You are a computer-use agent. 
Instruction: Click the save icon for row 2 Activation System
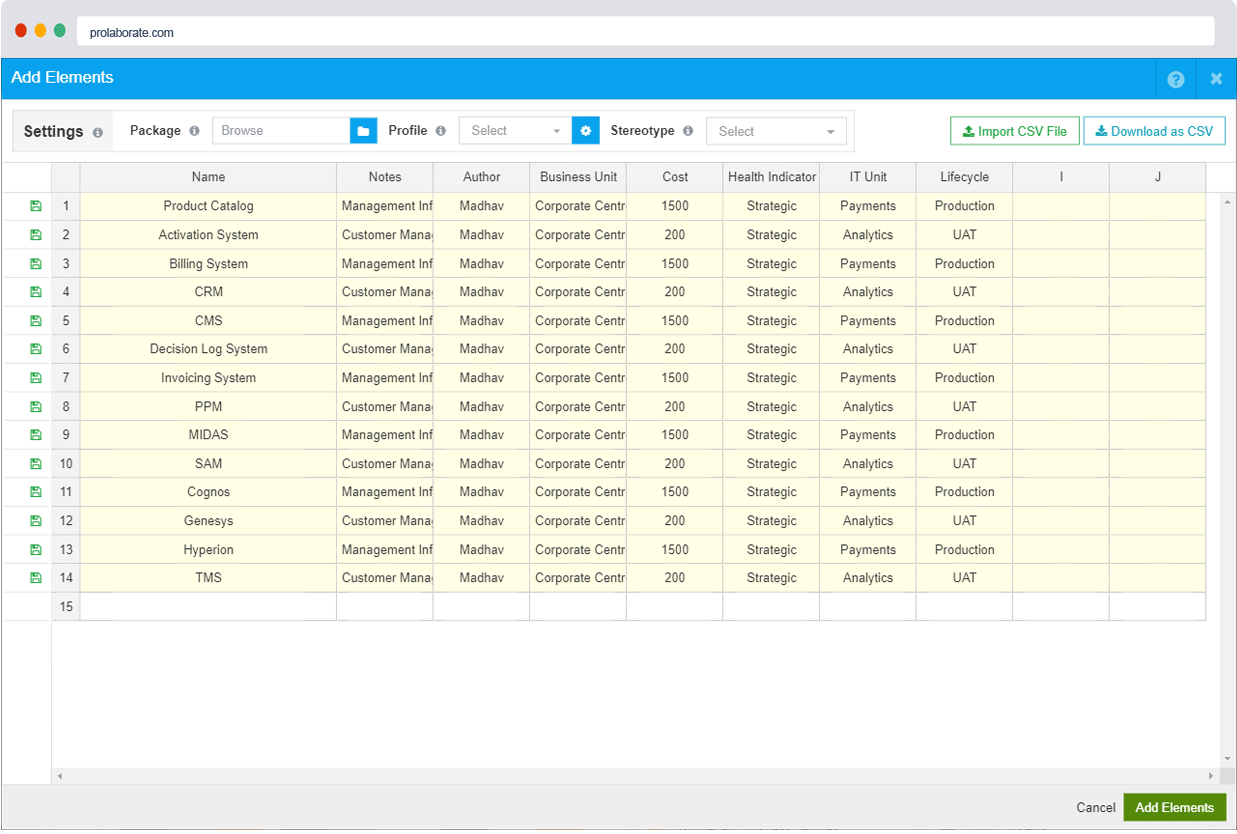pos(36,235)
